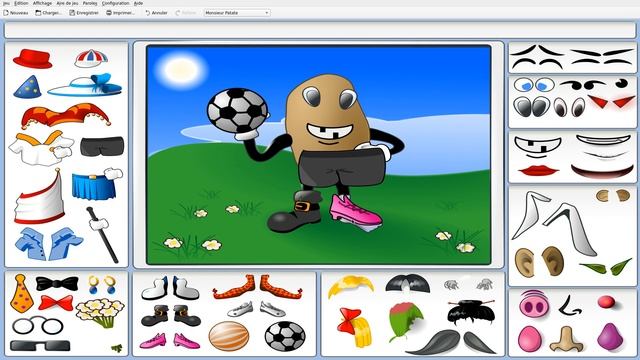The image size is (640, 360).
Task: Choose the red evil eyes
Action: [611, 101]
